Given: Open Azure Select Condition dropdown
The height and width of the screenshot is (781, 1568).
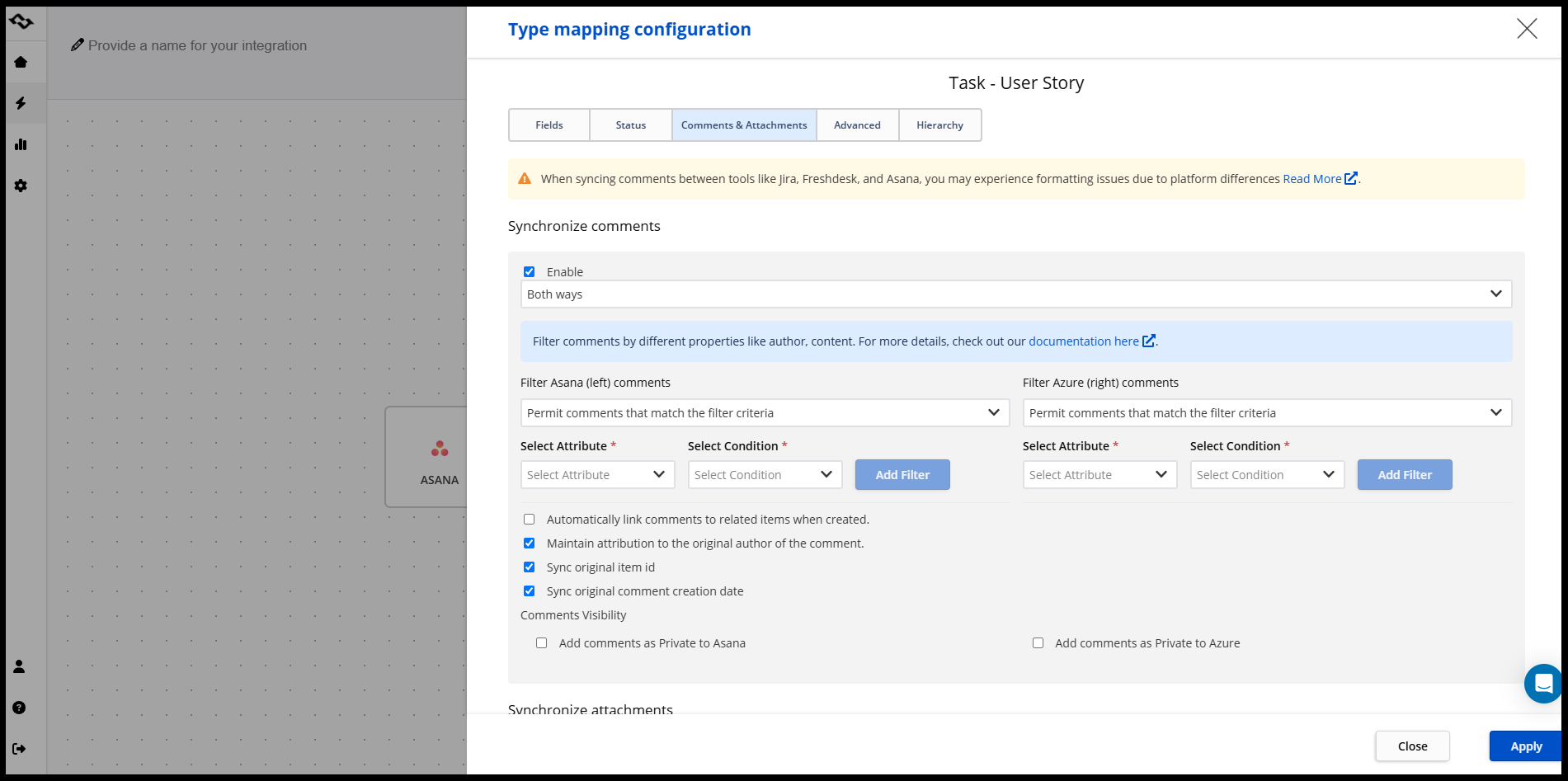Looking at the screenshot, I should [1267, 474].
